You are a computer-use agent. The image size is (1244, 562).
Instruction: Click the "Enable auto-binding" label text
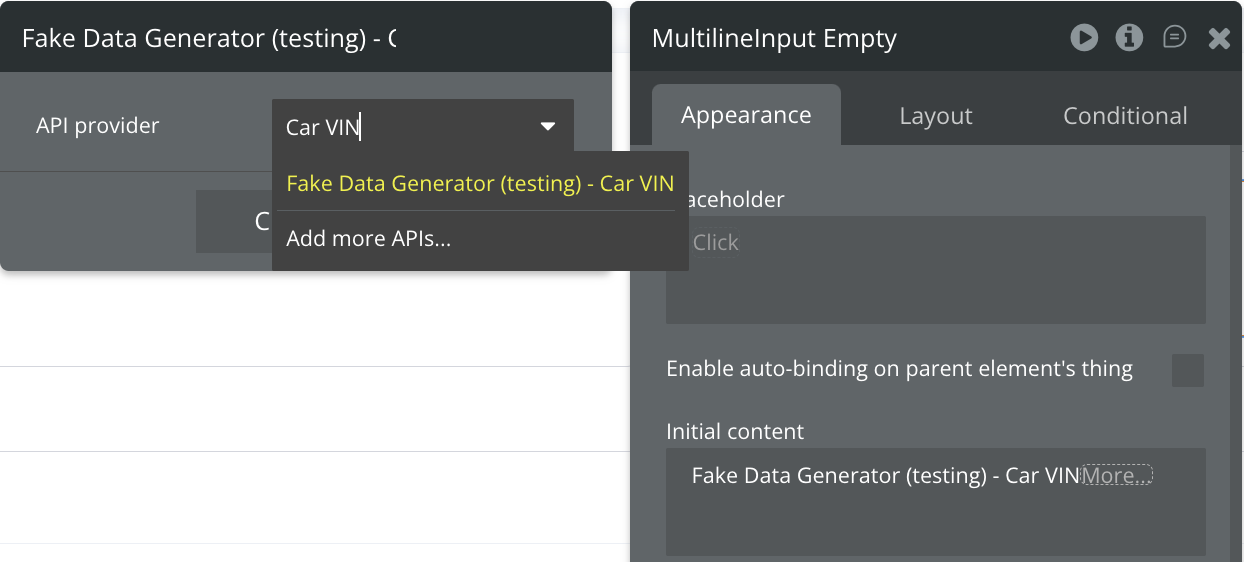(x=899, y=370)
